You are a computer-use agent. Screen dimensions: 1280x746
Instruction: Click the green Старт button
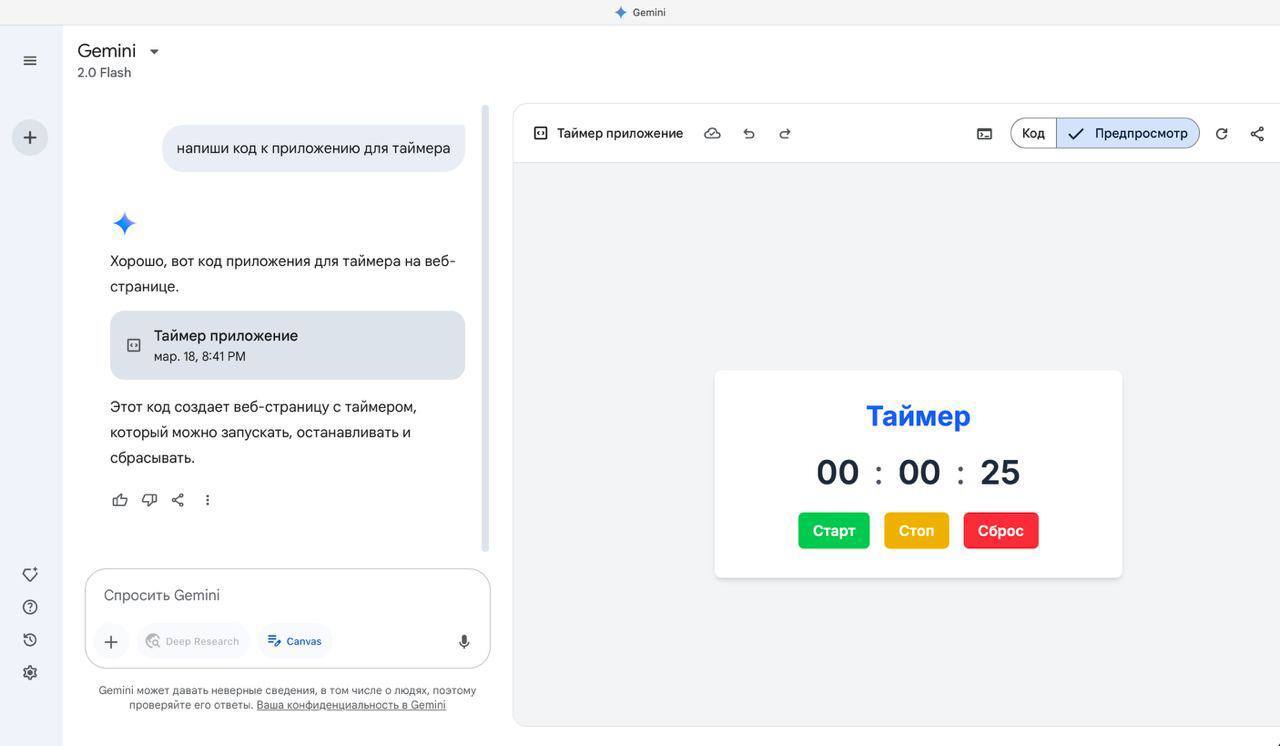pos(834,531)
